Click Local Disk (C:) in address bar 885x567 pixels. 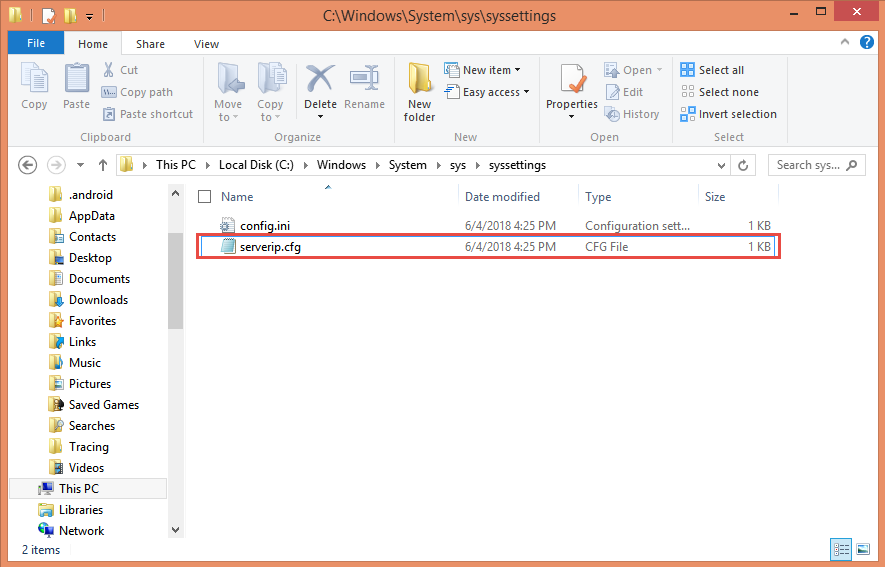pyautogui.click(x=256, y=165)
